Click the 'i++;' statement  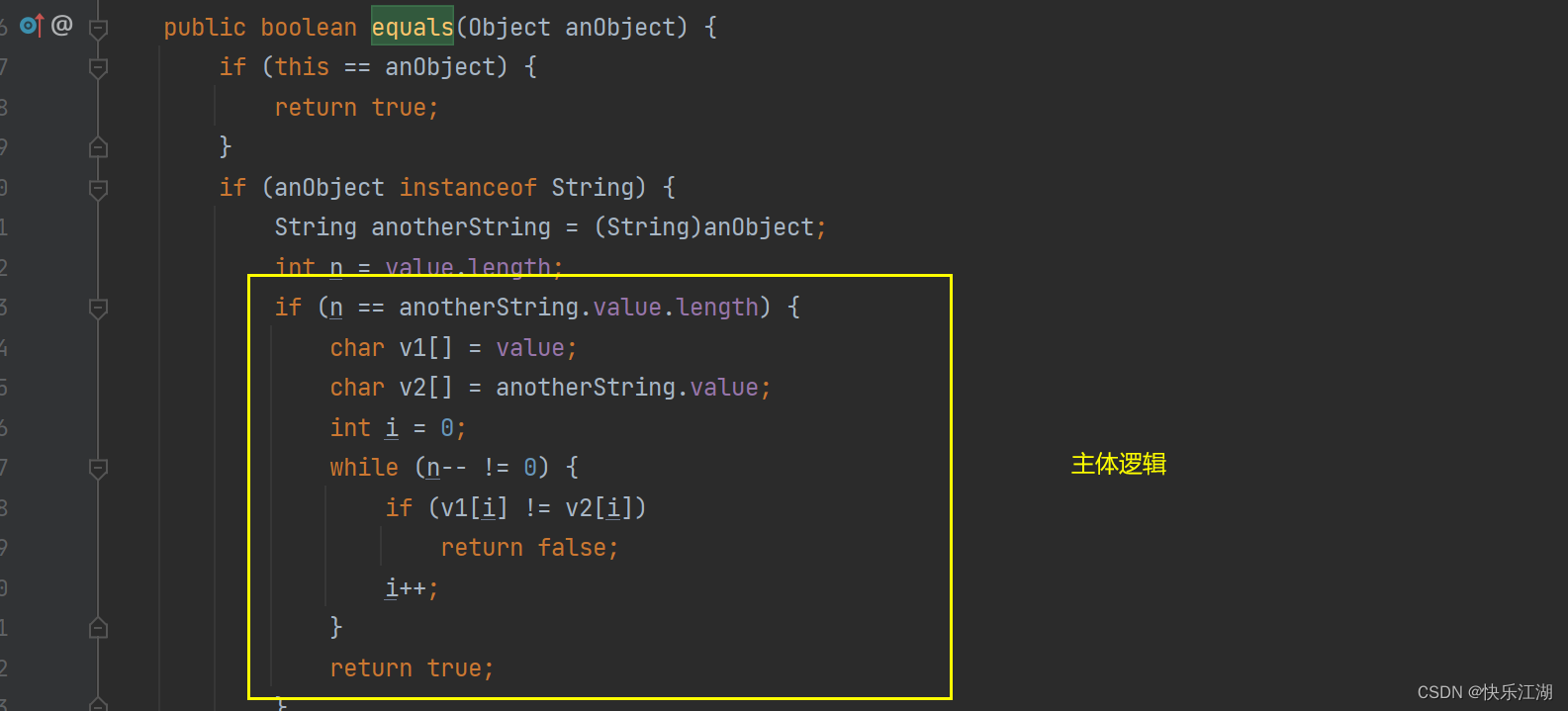pos(412,588)
